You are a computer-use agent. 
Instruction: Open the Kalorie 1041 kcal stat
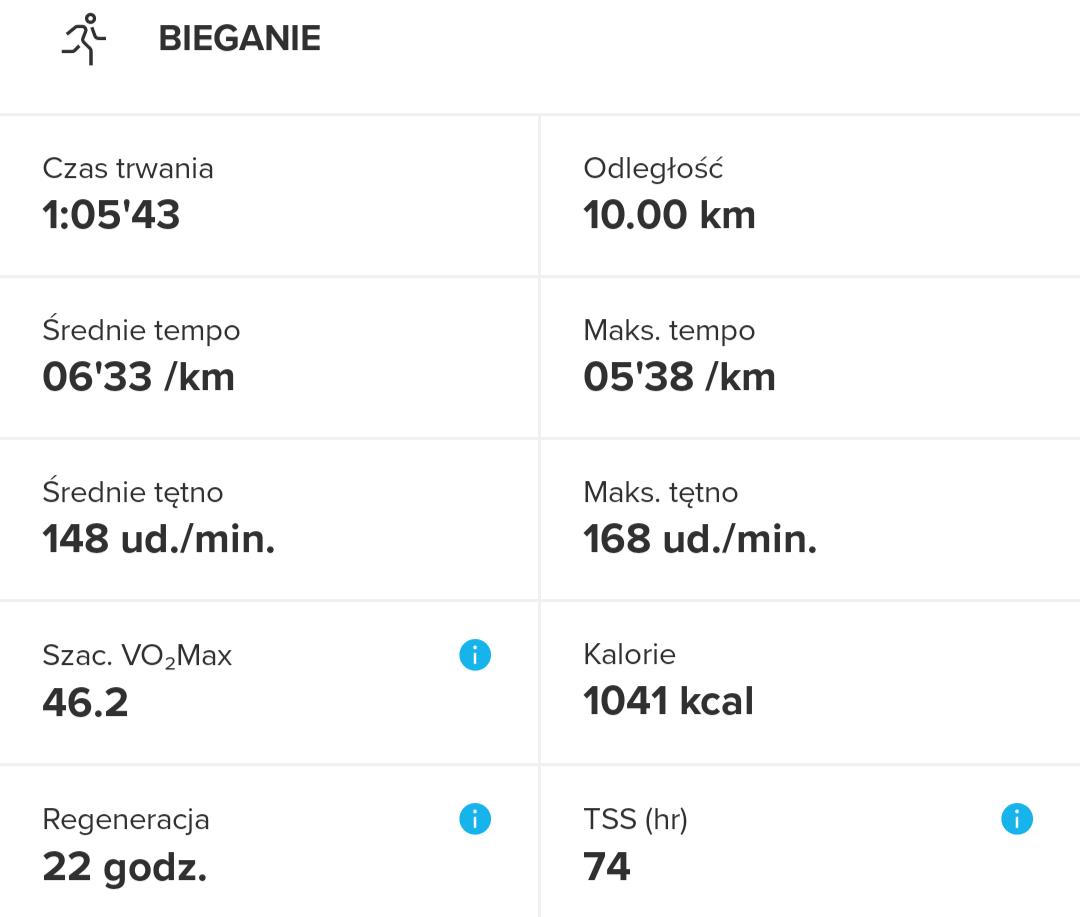[x=668, y=701]
